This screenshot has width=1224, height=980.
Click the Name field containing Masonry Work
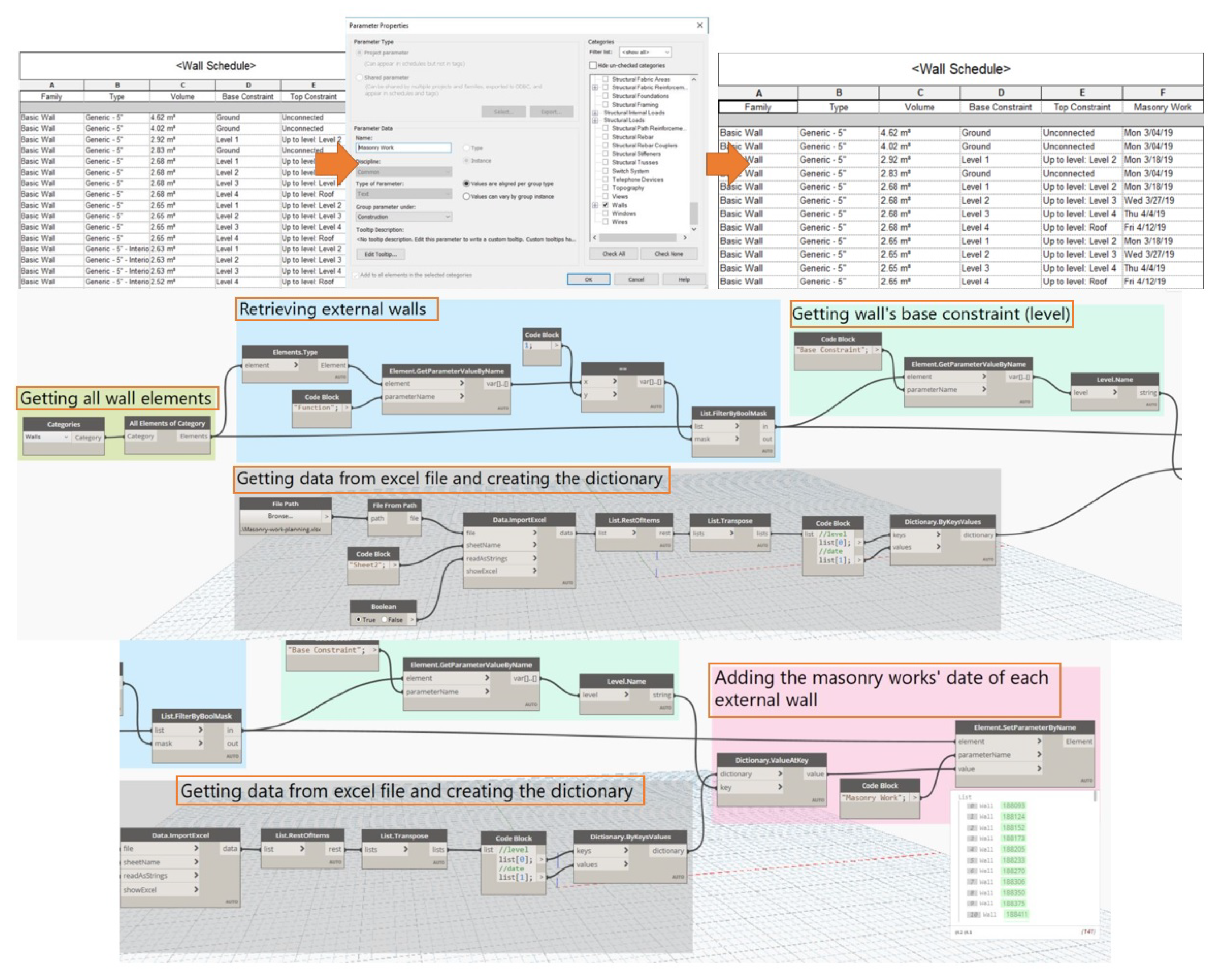click(404, 147)
